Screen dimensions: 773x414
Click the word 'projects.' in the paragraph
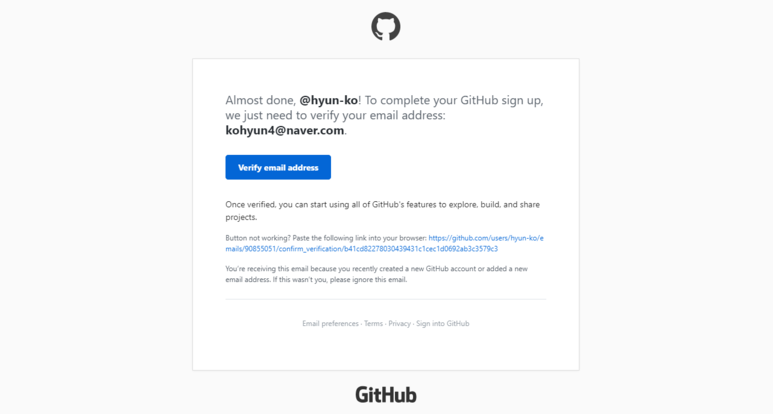click(x=241, y=217)
